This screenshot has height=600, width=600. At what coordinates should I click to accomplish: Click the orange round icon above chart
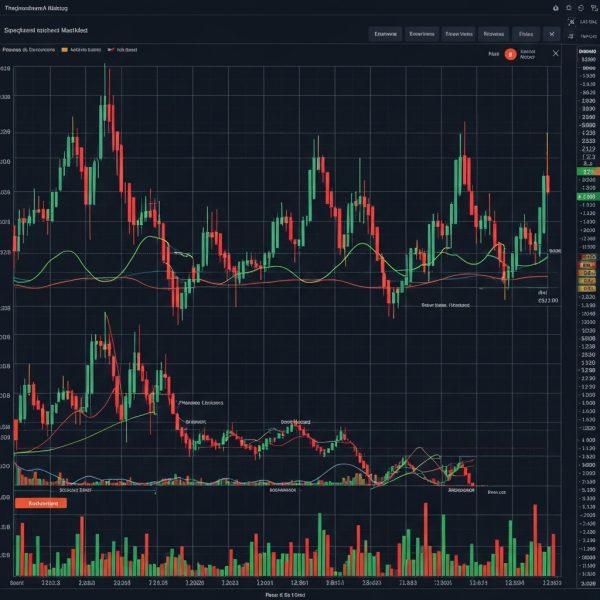(510, 55)
